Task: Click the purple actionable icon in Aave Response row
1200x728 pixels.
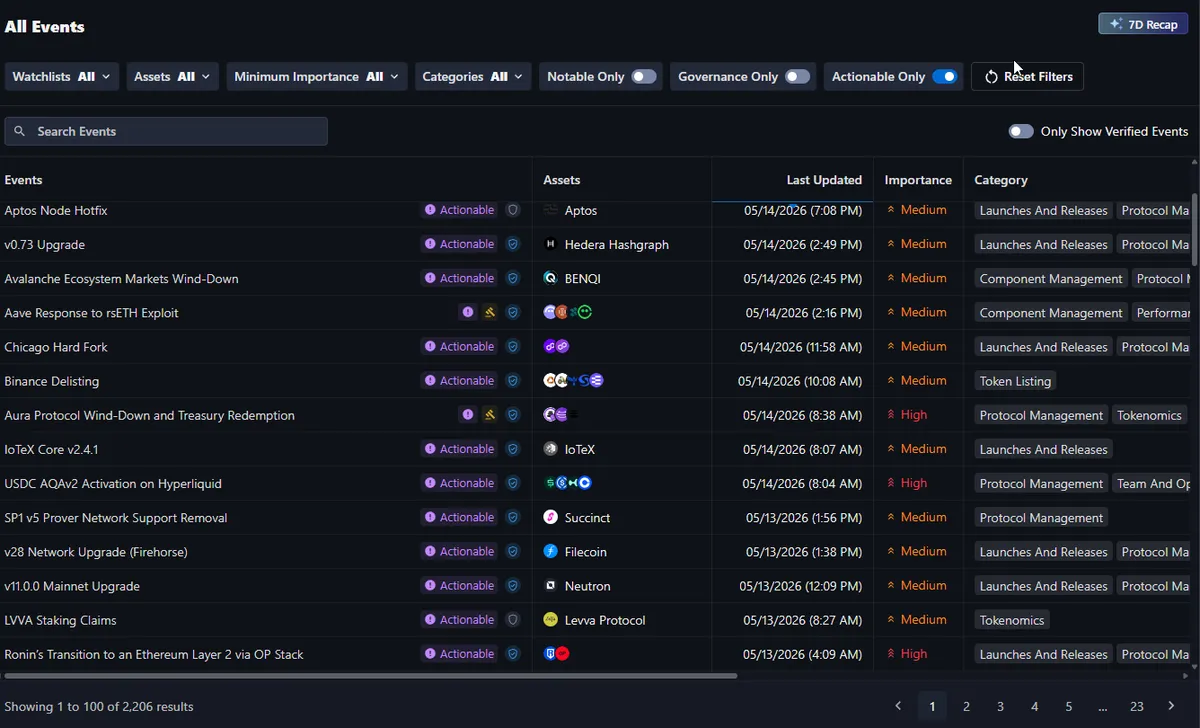Action: tap(467, 312)
